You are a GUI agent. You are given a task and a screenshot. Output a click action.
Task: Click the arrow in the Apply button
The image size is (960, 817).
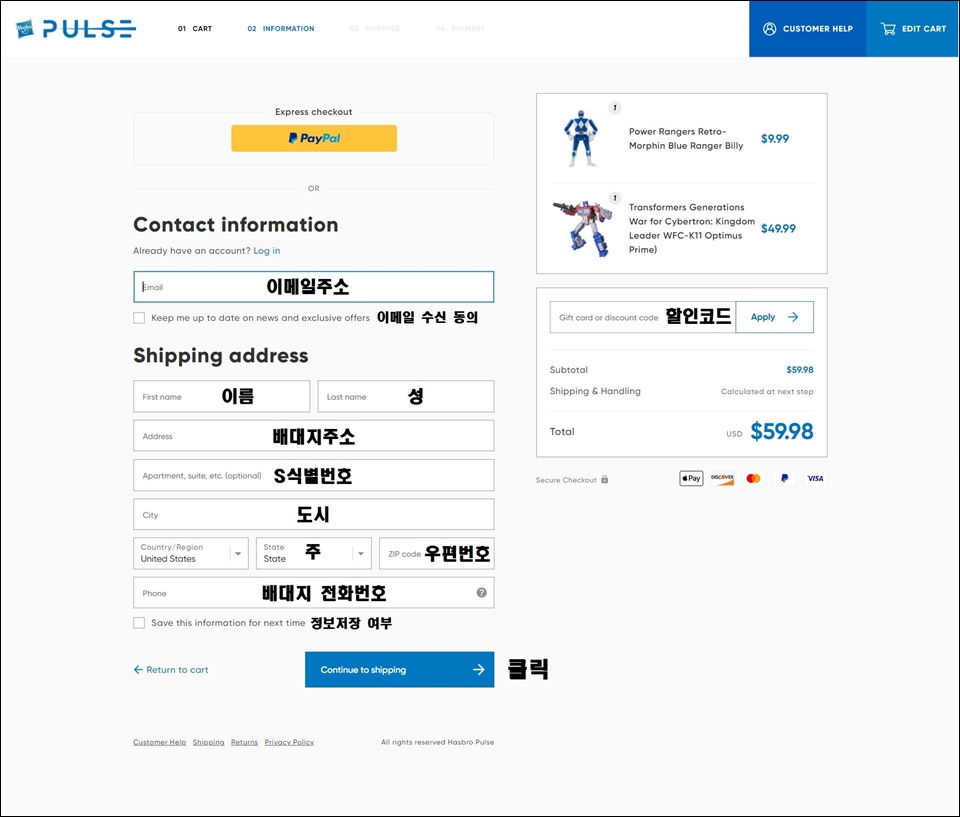(x=793, y=317)
